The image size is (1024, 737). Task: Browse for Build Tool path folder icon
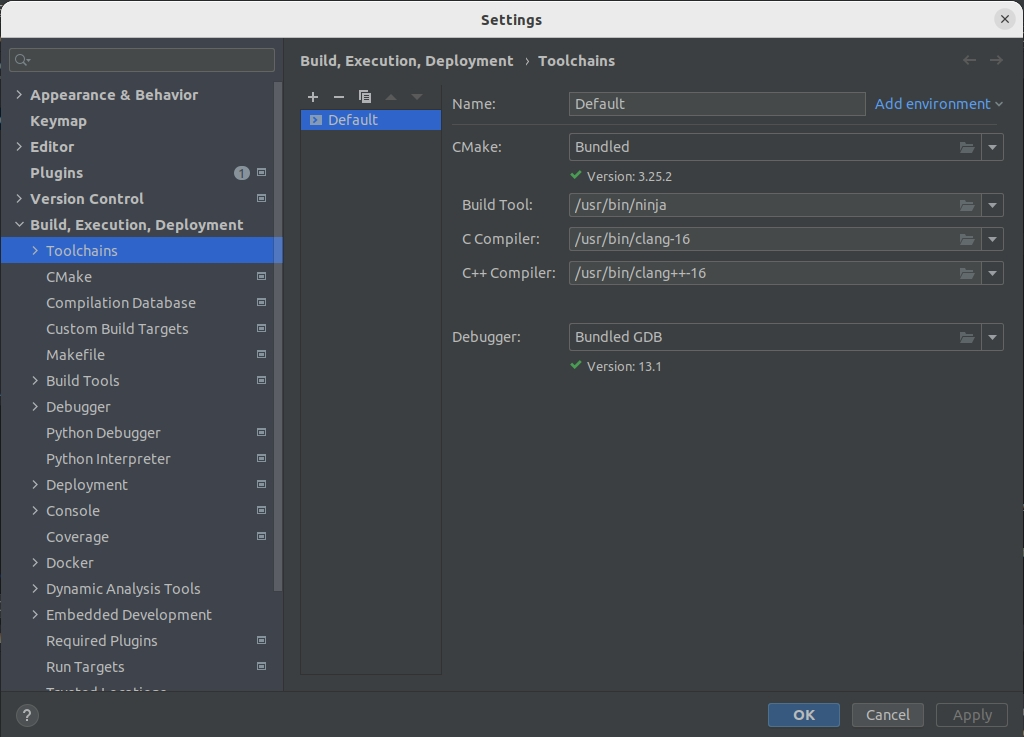967,205
